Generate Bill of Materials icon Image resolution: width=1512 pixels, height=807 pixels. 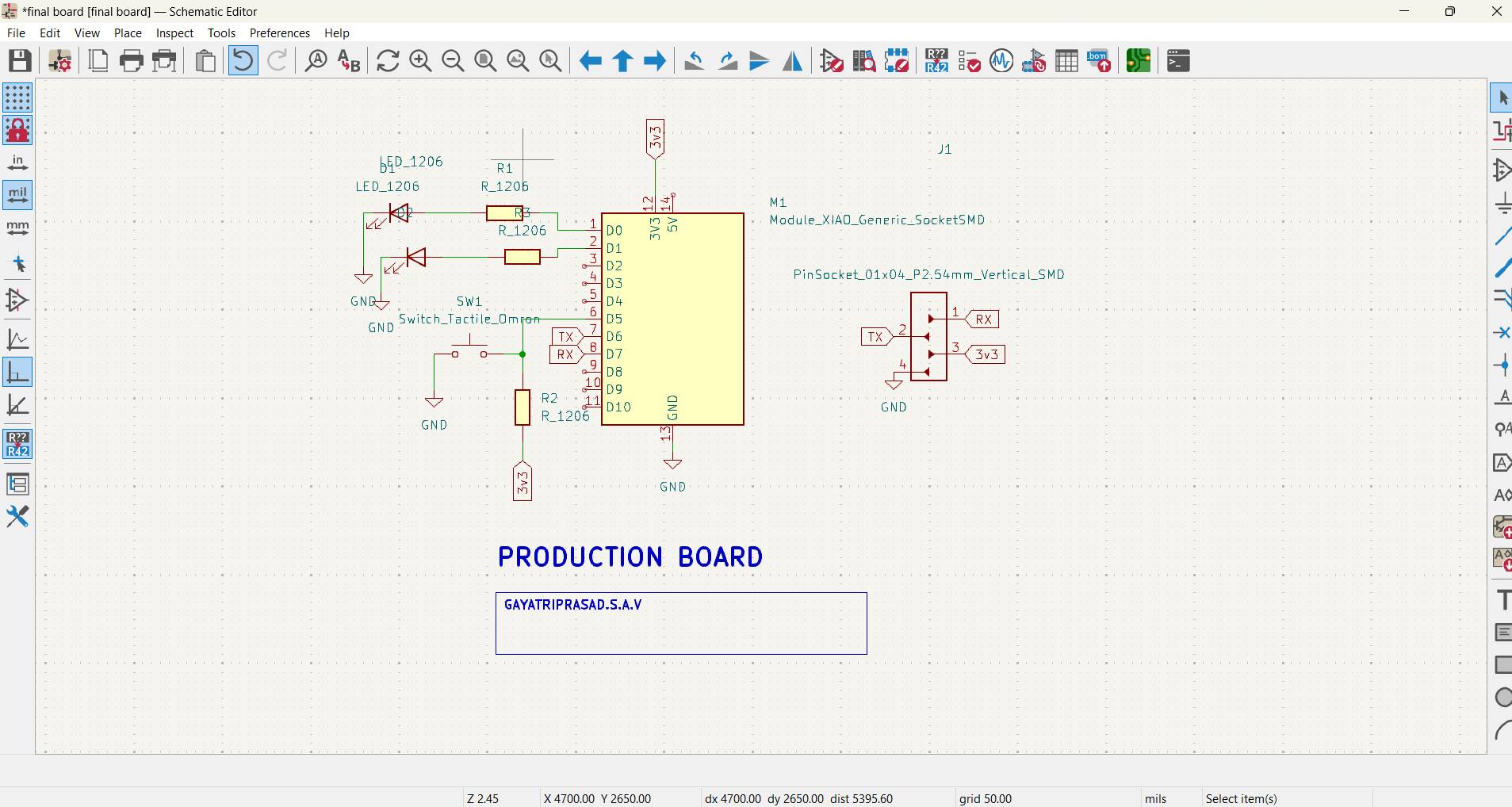click(x=1099, y=61)
